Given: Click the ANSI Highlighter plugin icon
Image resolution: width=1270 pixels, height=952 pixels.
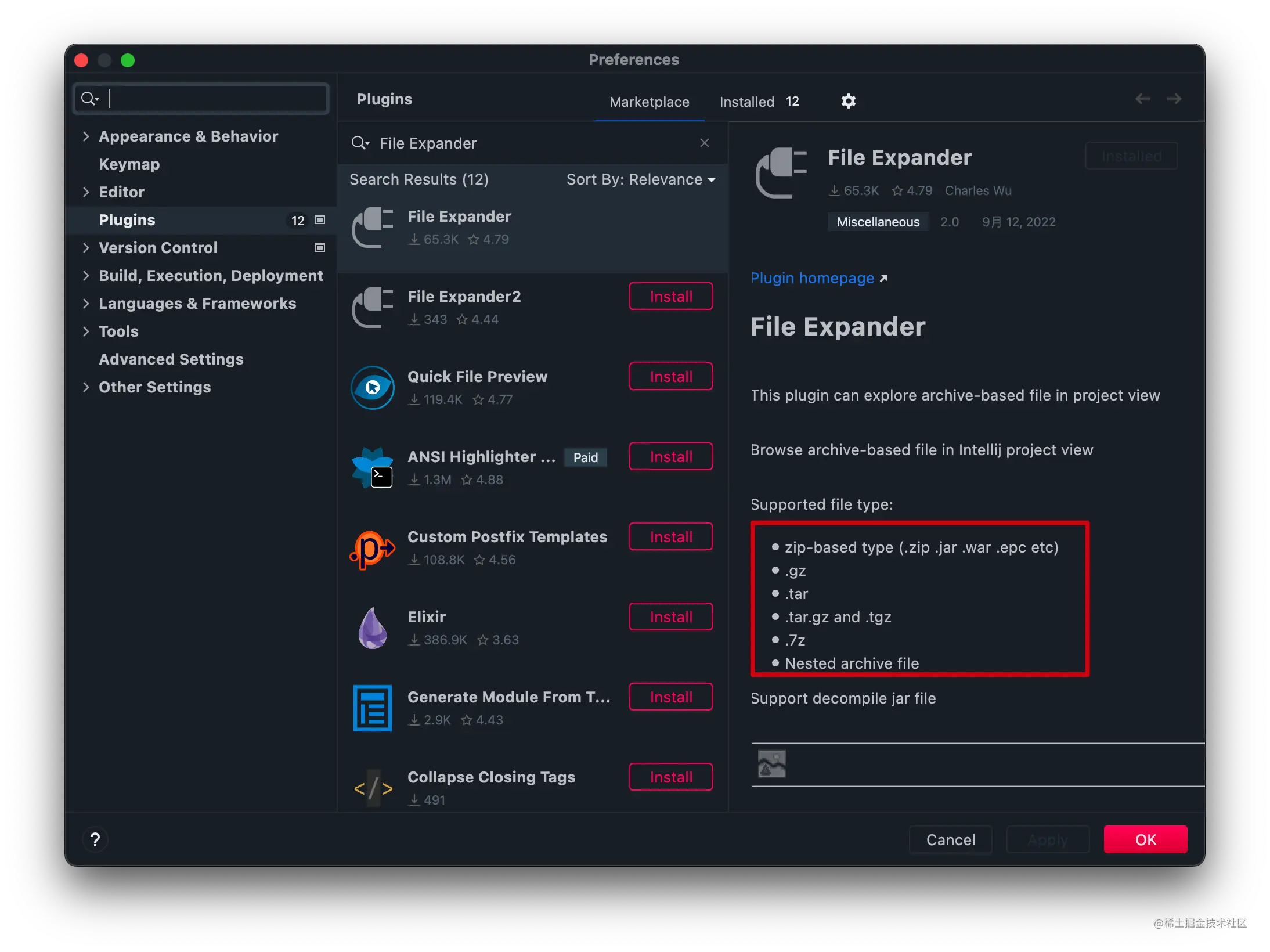Looking at the screenshot, I should click(x=373, y=468).
